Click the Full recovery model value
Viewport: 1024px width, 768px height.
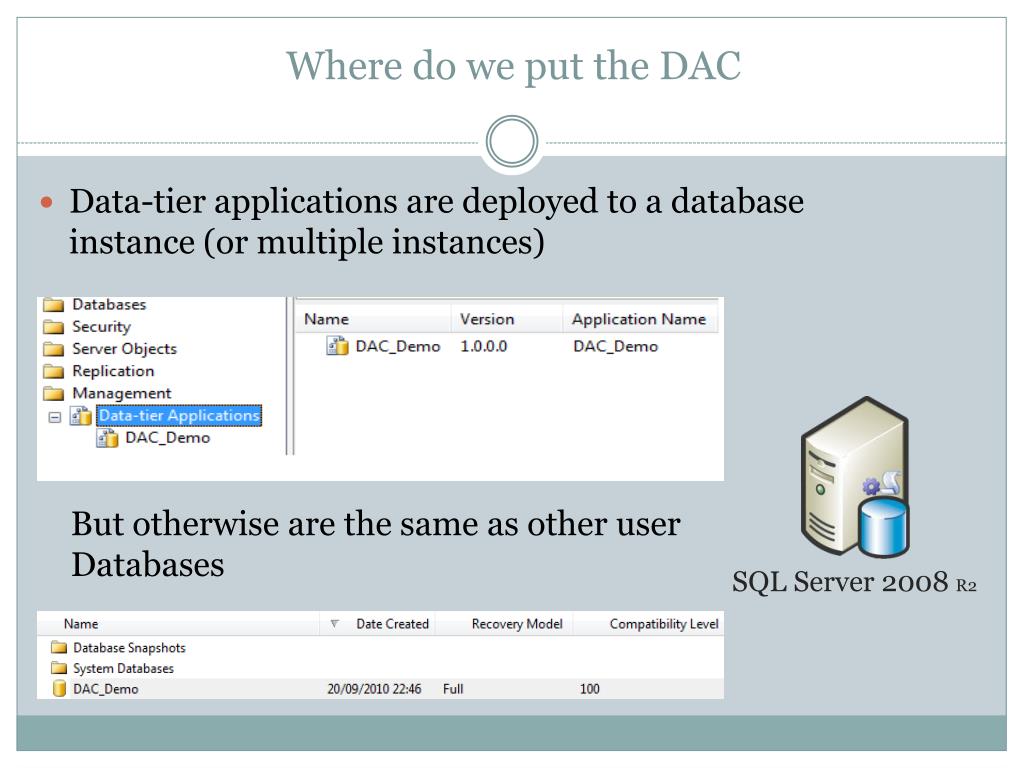point(453,689)
